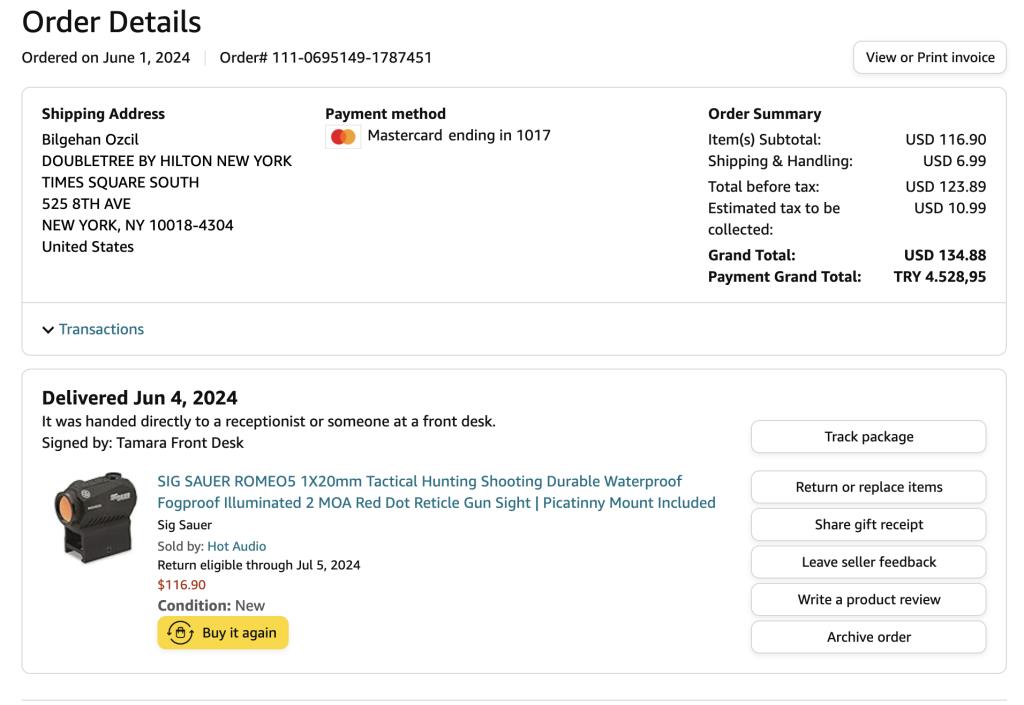
Task: Click the Mastercard logo icon
Action: point(343,136)
